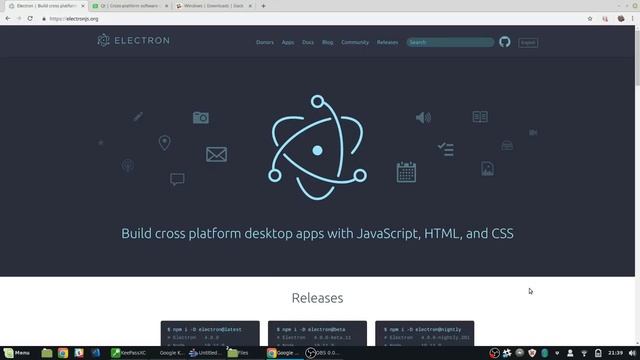Open the file manager folder icon in taskbar
This screenshot has height=360, width=640.
[x=47, y=353]
